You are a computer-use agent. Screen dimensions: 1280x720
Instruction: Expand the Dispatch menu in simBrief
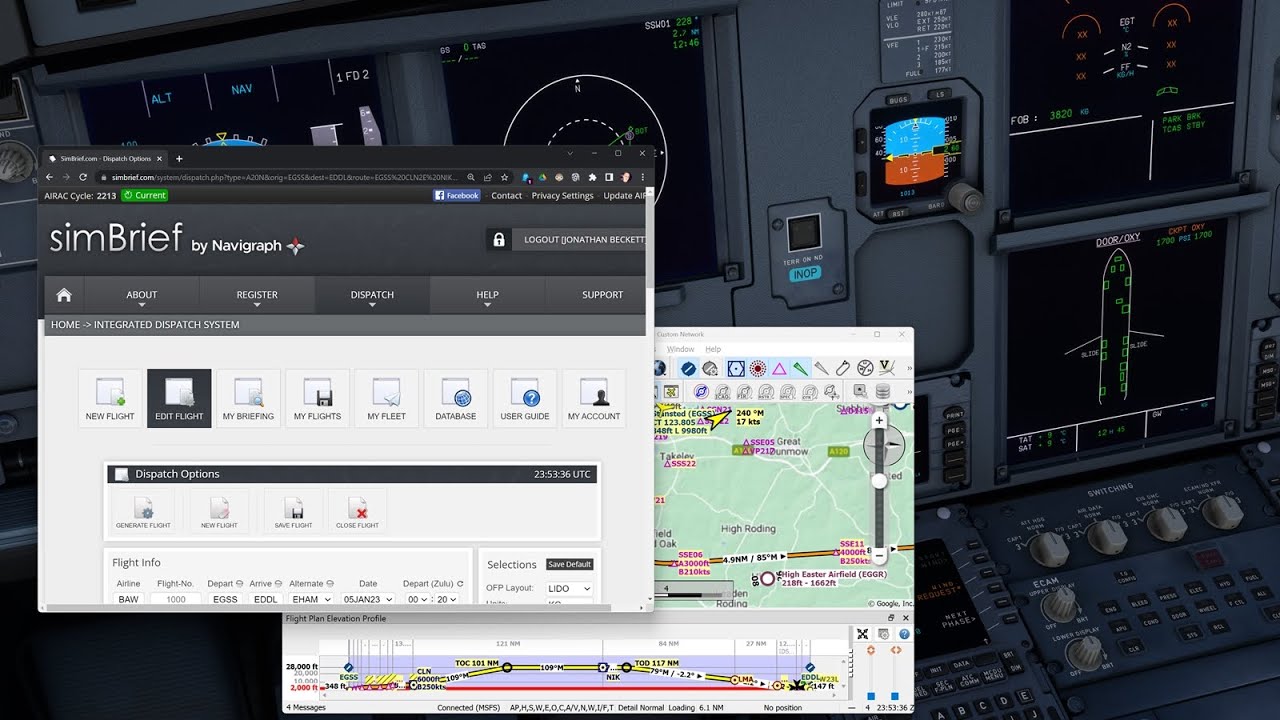point(372,295)
